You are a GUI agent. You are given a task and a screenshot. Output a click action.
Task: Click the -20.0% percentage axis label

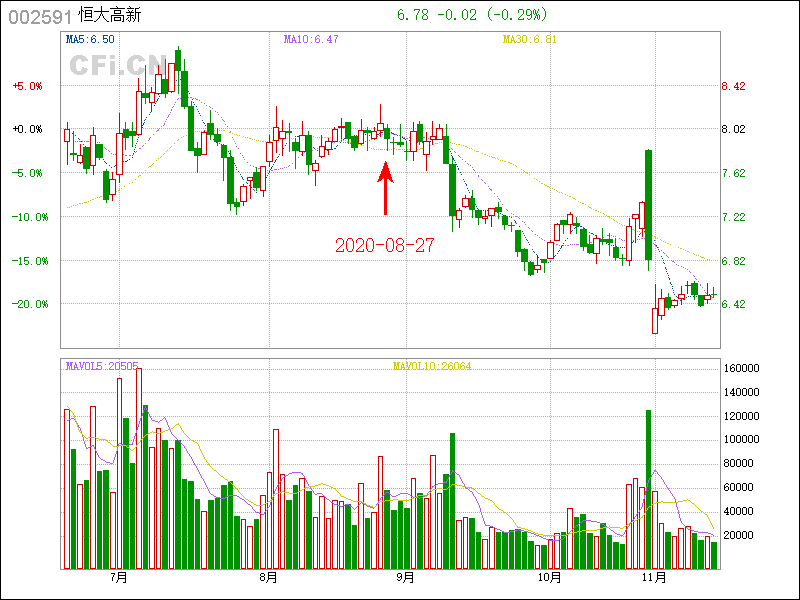tap(26, 304)
